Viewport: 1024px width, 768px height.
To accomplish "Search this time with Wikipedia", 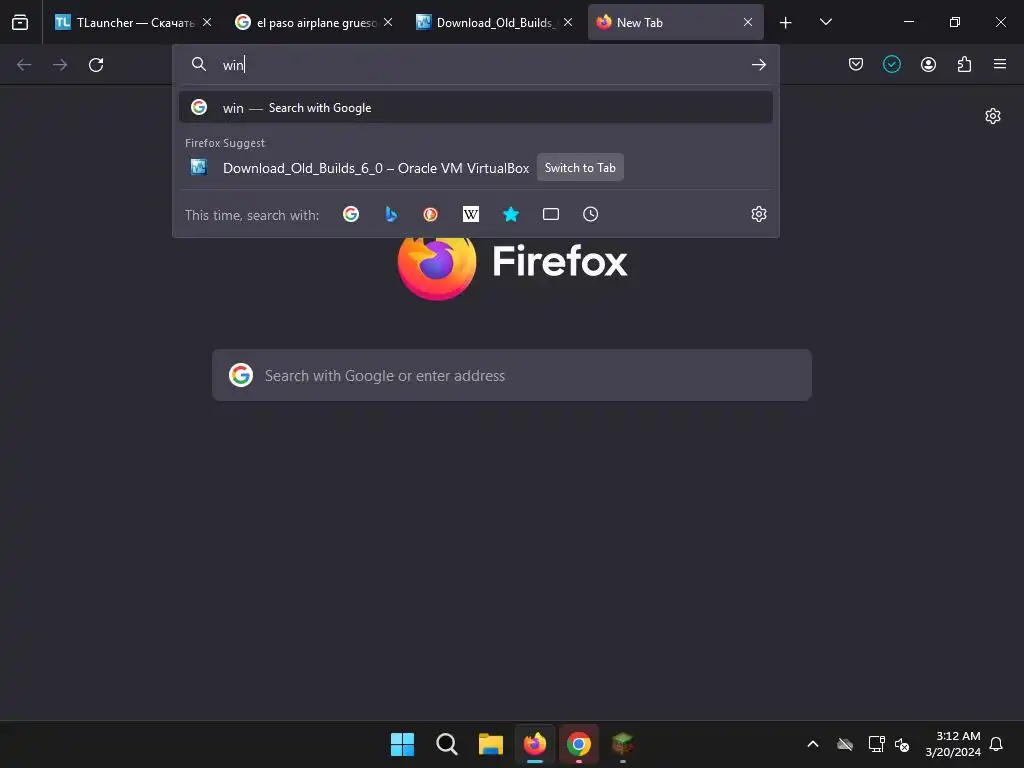I will pyautogui.click(x=471, y=214).
